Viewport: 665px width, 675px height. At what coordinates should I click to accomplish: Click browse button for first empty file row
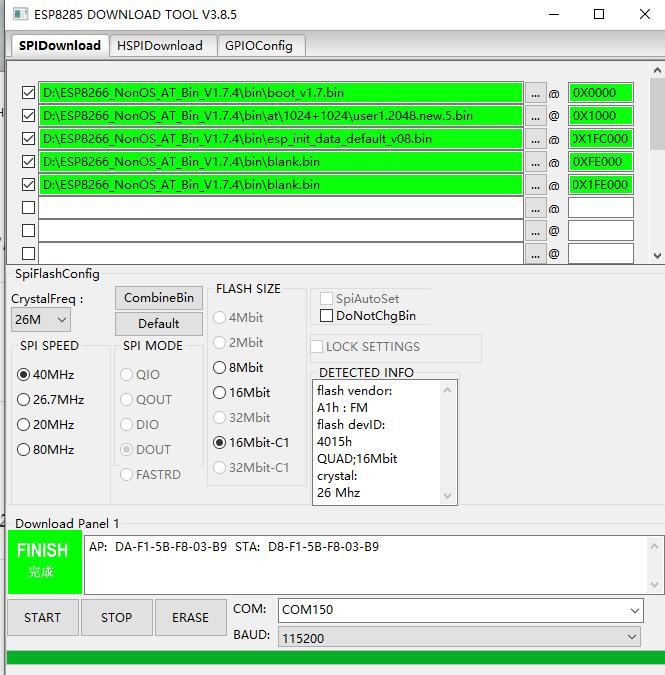point(536,208)
